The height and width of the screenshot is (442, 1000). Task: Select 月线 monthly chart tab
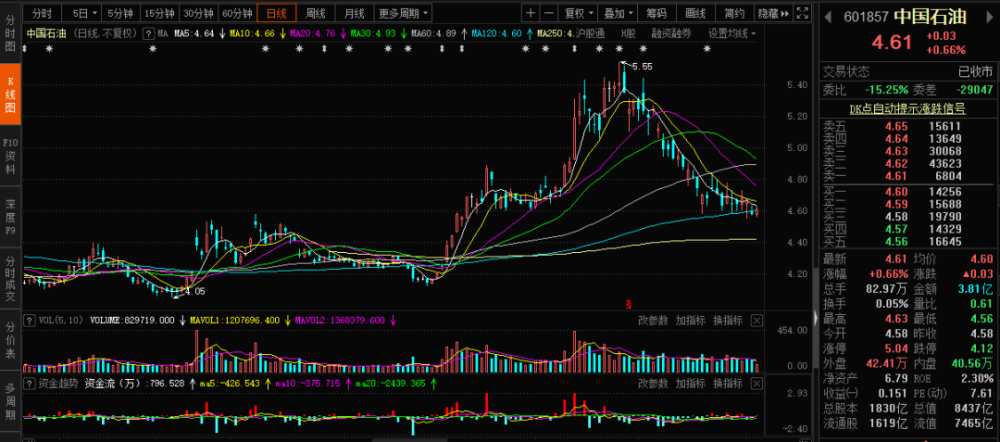click(x=354, y=13)
